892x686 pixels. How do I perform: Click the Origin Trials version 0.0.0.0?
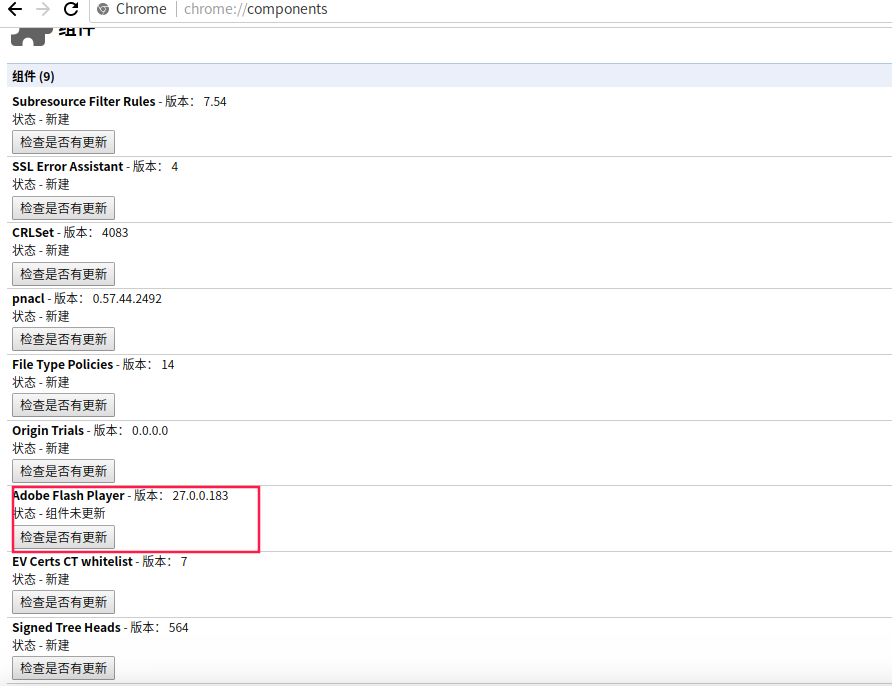coord(150,431)
